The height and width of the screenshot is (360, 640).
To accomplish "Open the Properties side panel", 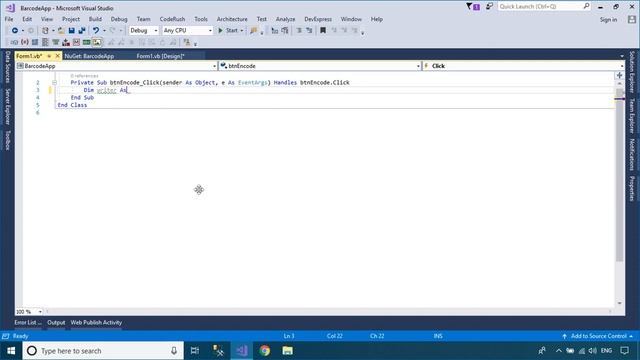I will (632, 188).
